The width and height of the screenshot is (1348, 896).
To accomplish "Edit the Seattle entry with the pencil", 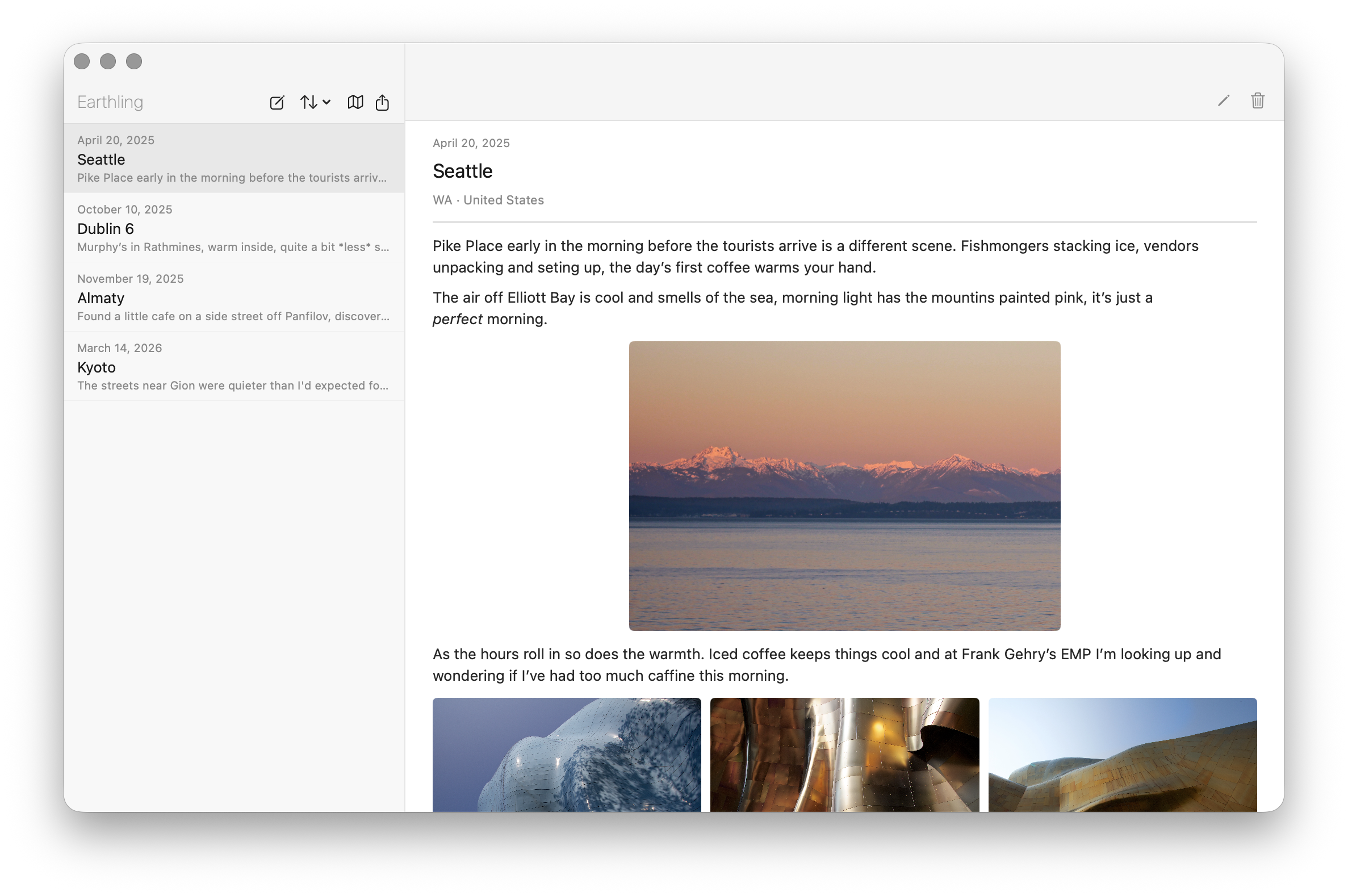I will coord(1223,100).
